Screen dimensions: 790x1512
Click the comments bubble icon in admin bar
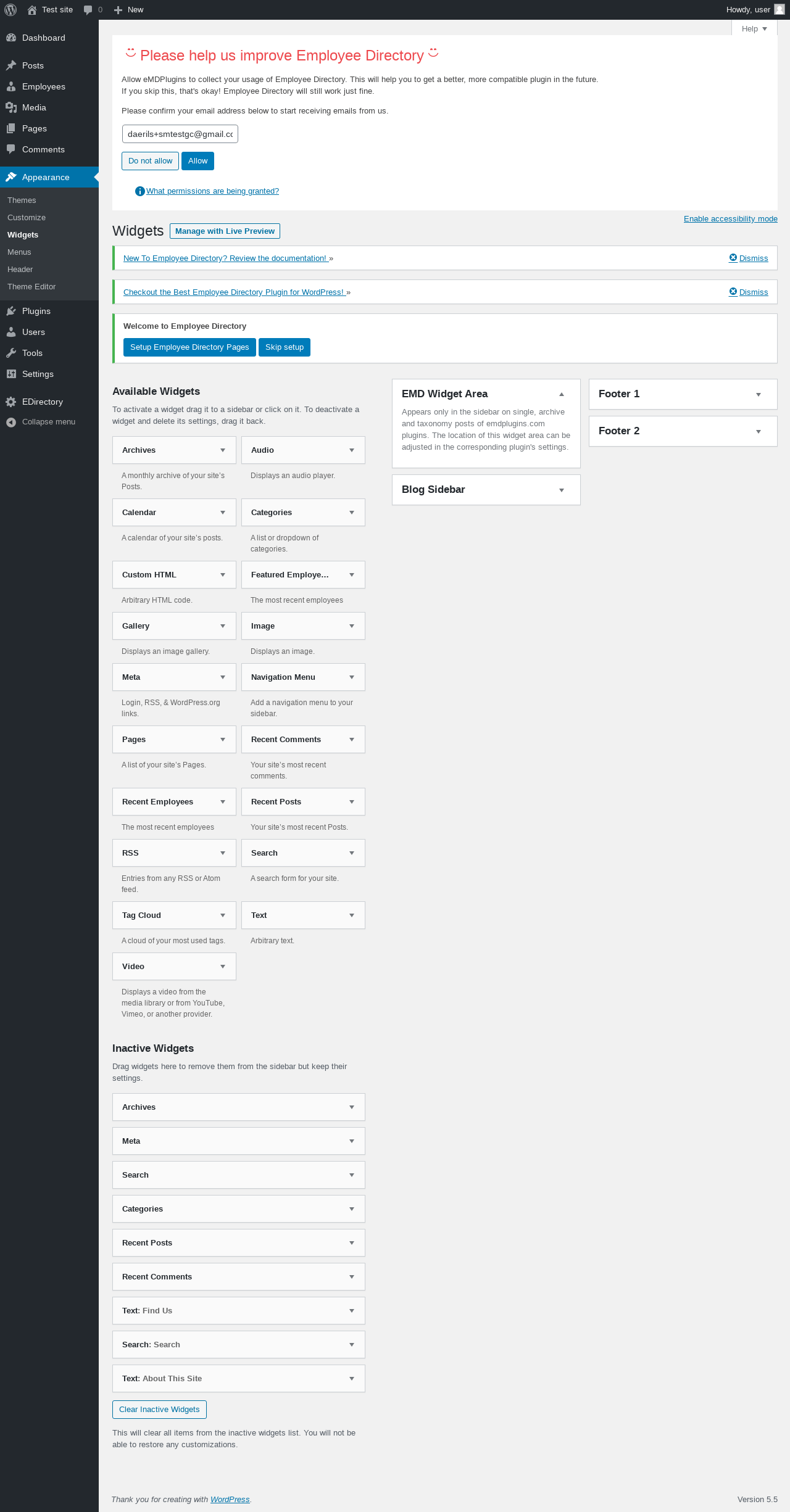pyautogui.click(x=88, y=10)
